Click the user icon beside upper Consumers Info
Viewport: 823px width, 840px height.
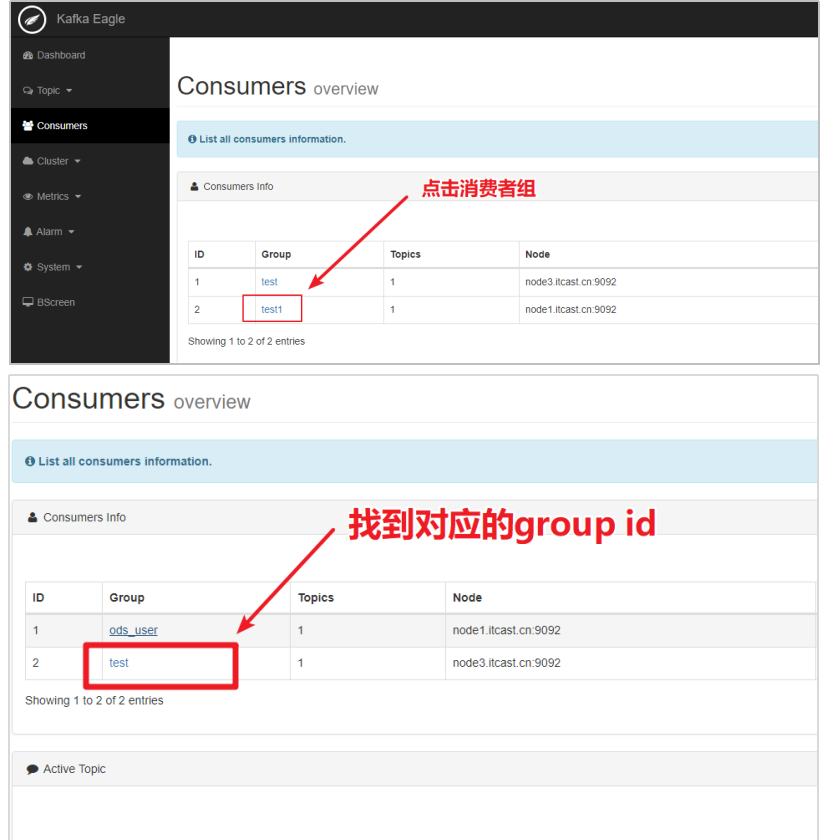(194, 186)
